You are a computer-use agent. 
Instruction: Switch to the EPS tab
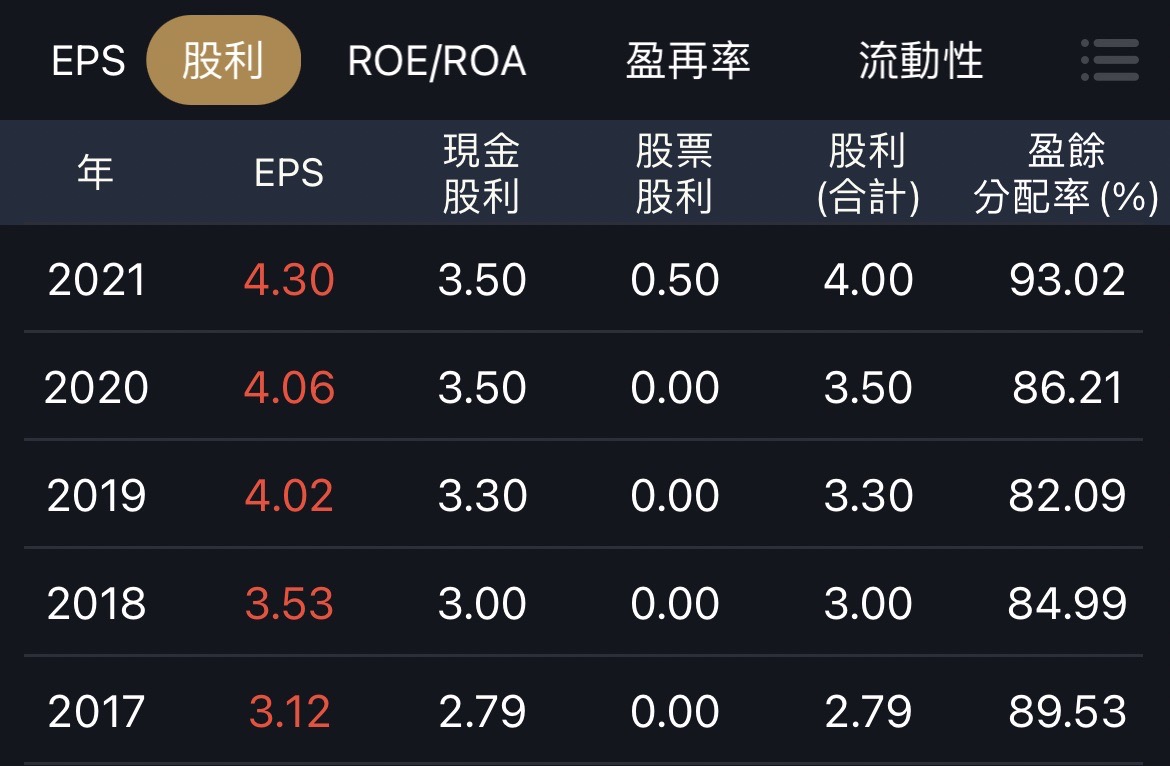88,61
